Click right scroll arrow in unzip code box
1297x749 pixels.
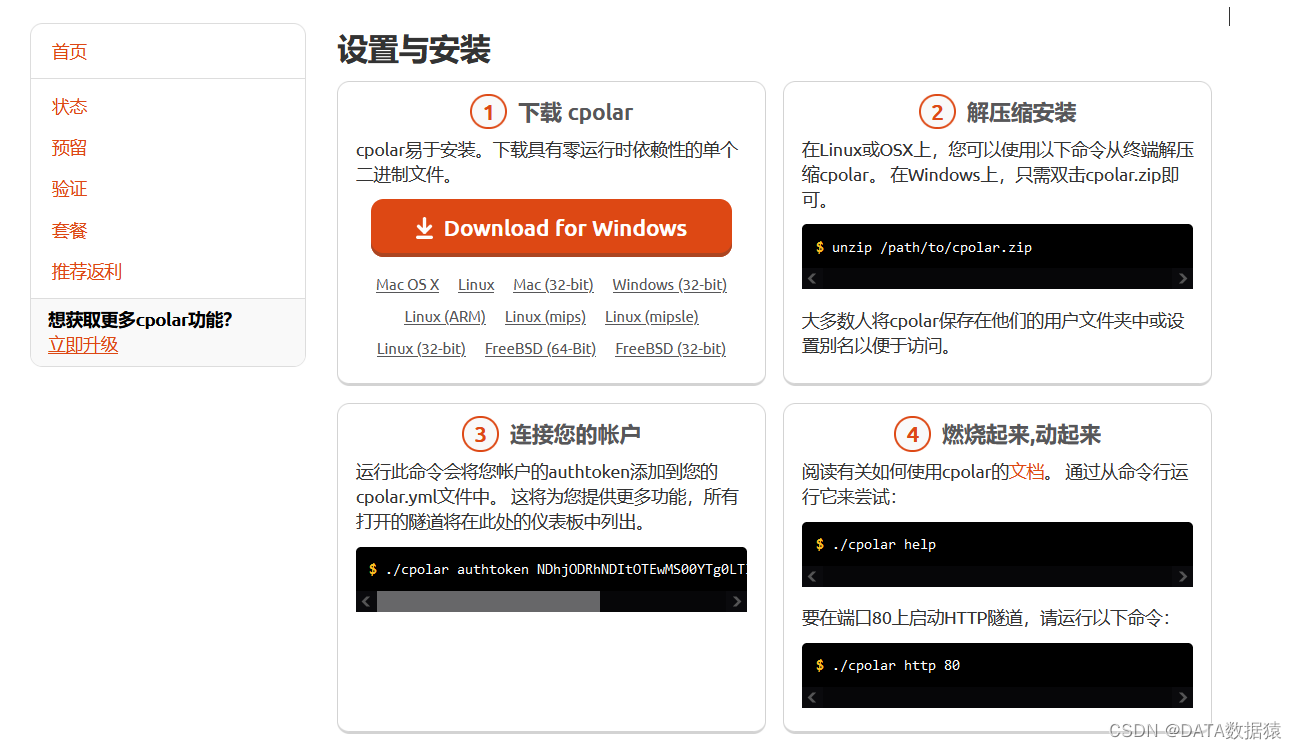tap(1183, 279)
